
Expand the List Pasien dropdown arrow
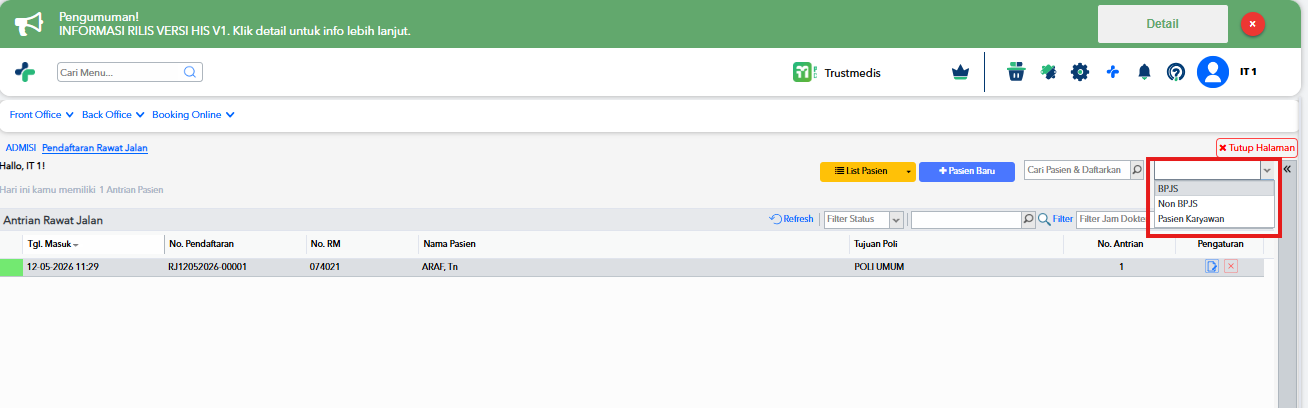coord(909,171)
